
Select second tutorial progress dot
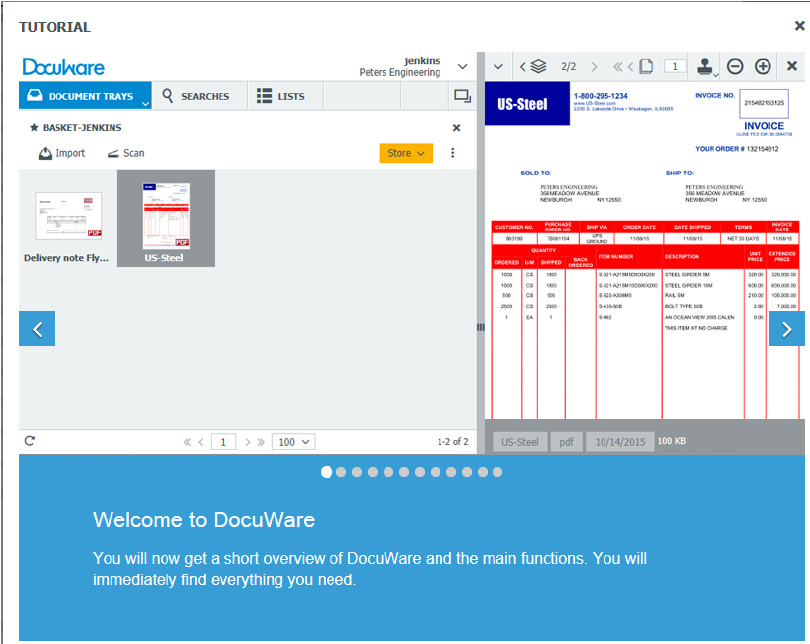pos(341,472)
